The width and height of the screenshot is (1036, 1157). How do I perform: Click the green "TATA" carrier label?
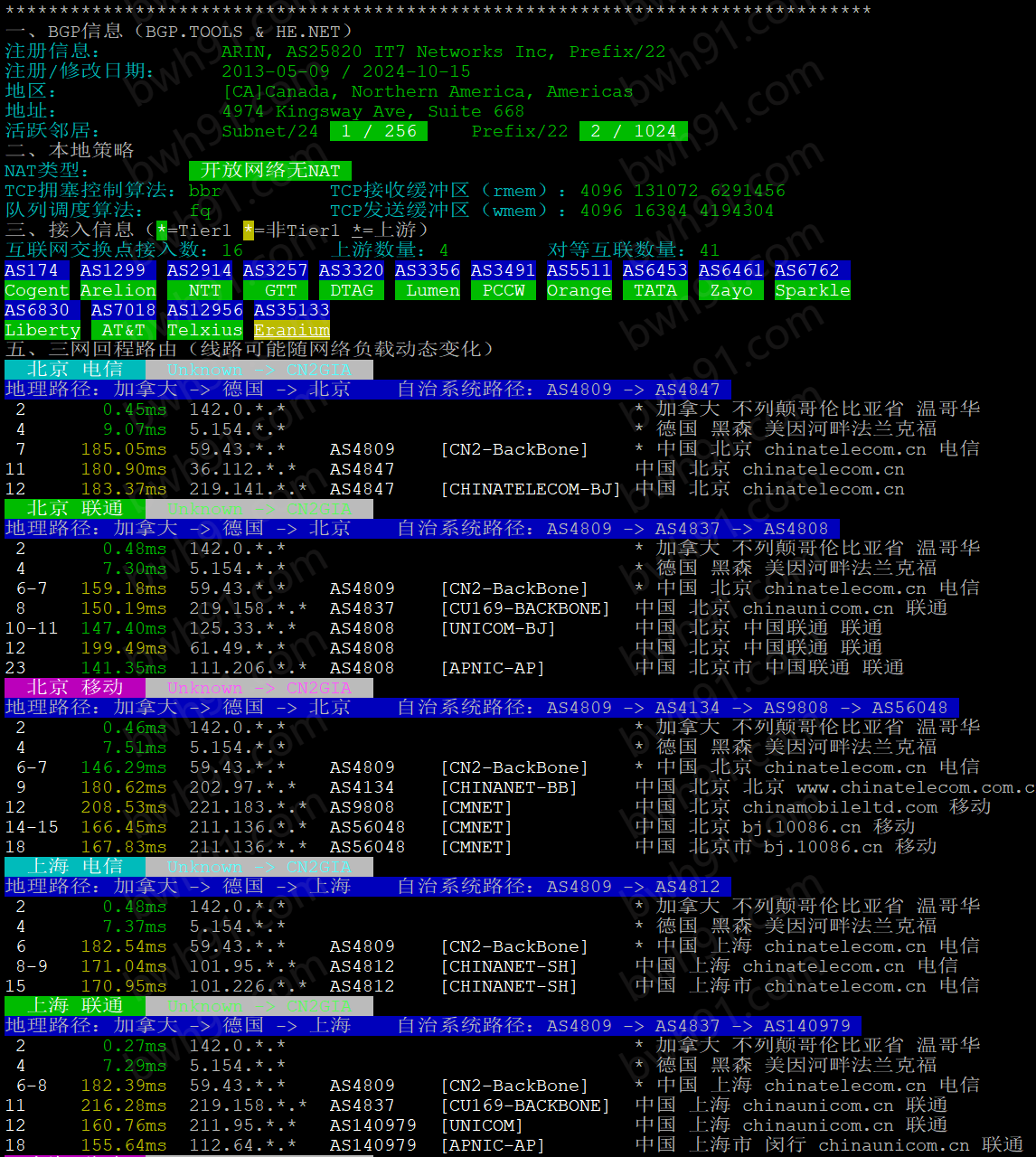pos(655,290)
